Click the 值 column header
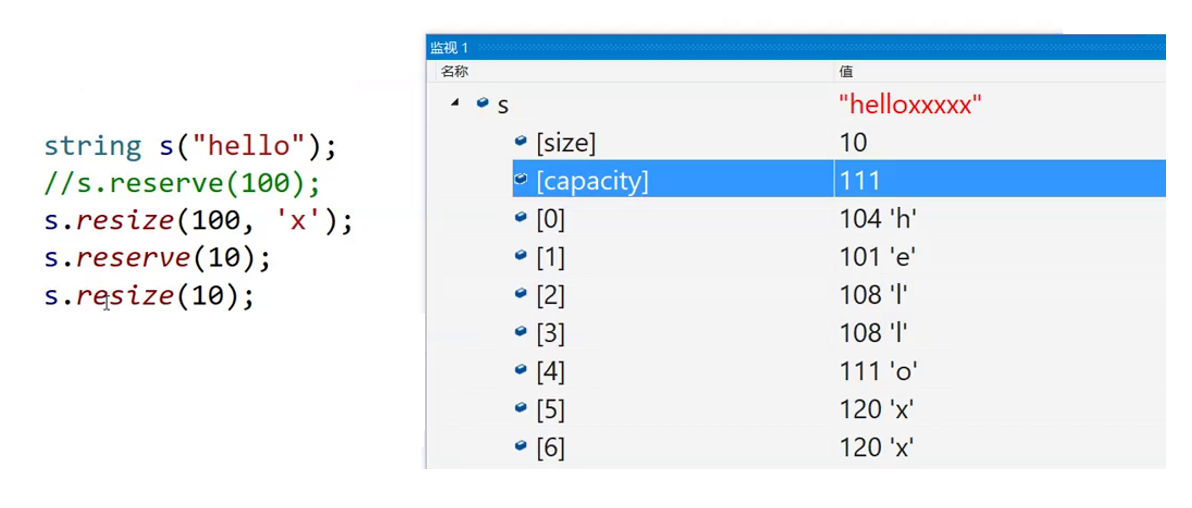Viewport: 1192px width, 508px height. [x=846, y=71]
